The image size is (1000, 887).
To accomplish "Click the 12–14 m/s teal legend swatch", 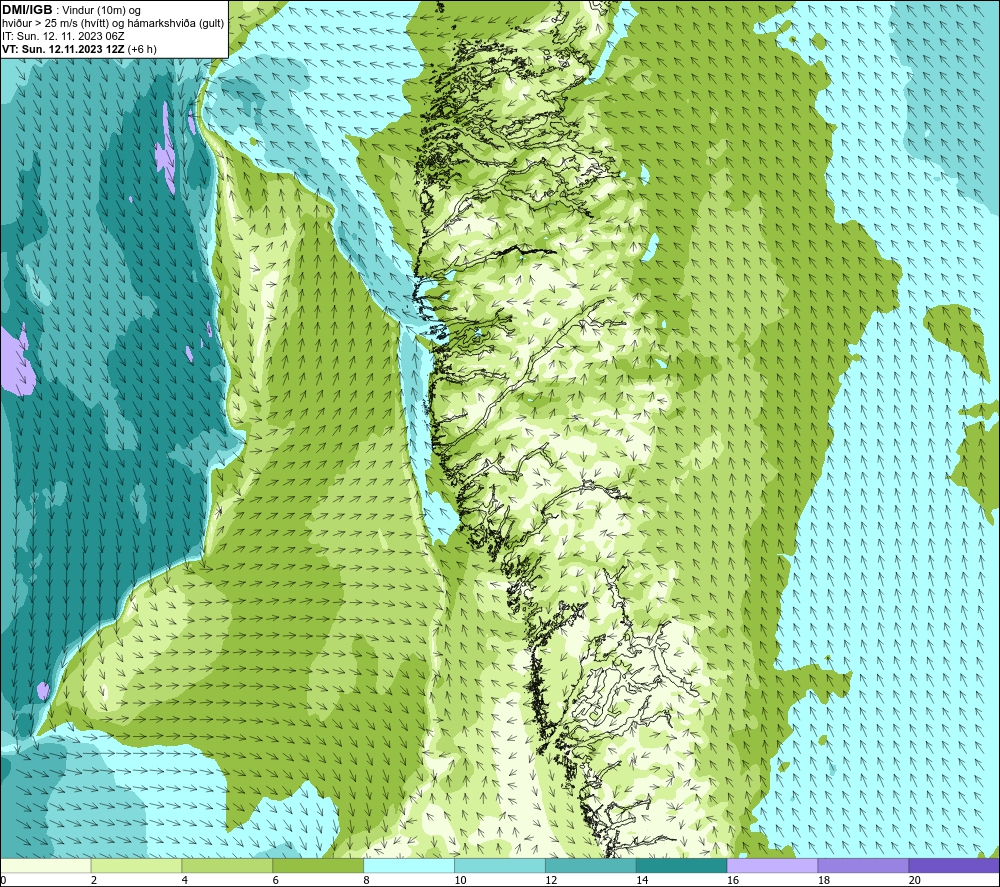I will 591,865.
